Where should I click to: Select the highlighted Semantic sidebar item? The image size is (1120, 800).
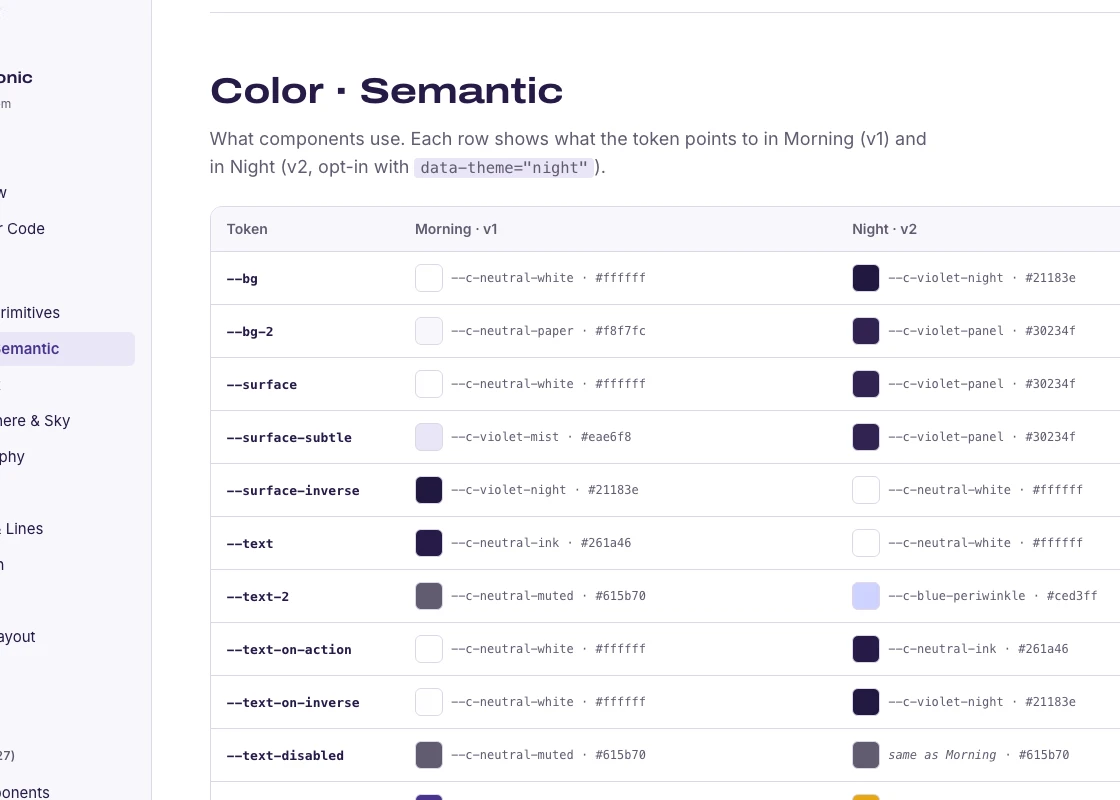[x=67, y=349]
